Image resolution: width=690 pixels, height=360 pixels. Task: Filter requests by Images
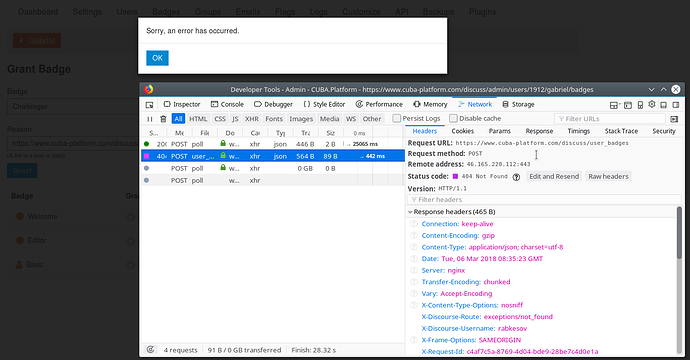[x=301, y=119]
